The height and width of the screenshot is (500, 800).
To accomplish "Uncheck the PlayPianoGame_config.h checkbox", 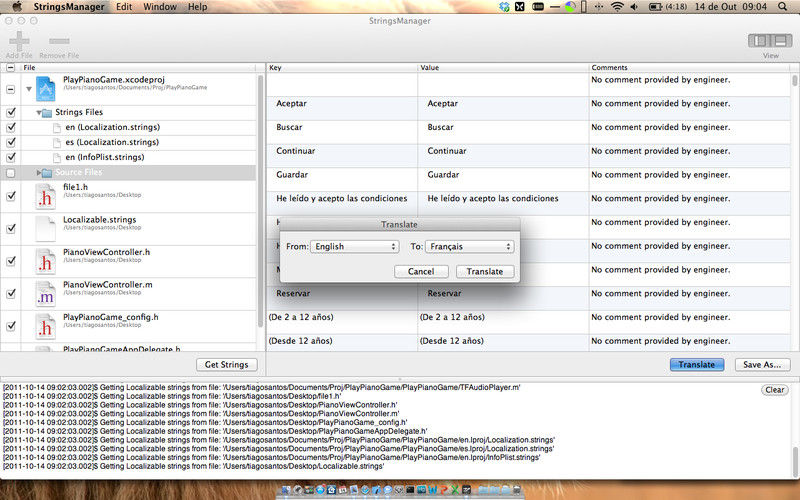I will [11, 326].
